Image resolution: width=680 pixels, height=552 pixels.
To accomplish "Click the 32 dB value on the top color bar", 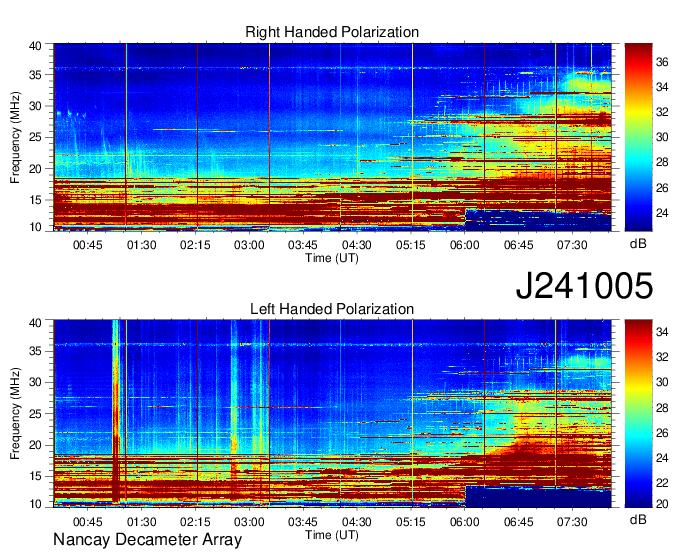I will pyautogui.click(x=662, y=112).
